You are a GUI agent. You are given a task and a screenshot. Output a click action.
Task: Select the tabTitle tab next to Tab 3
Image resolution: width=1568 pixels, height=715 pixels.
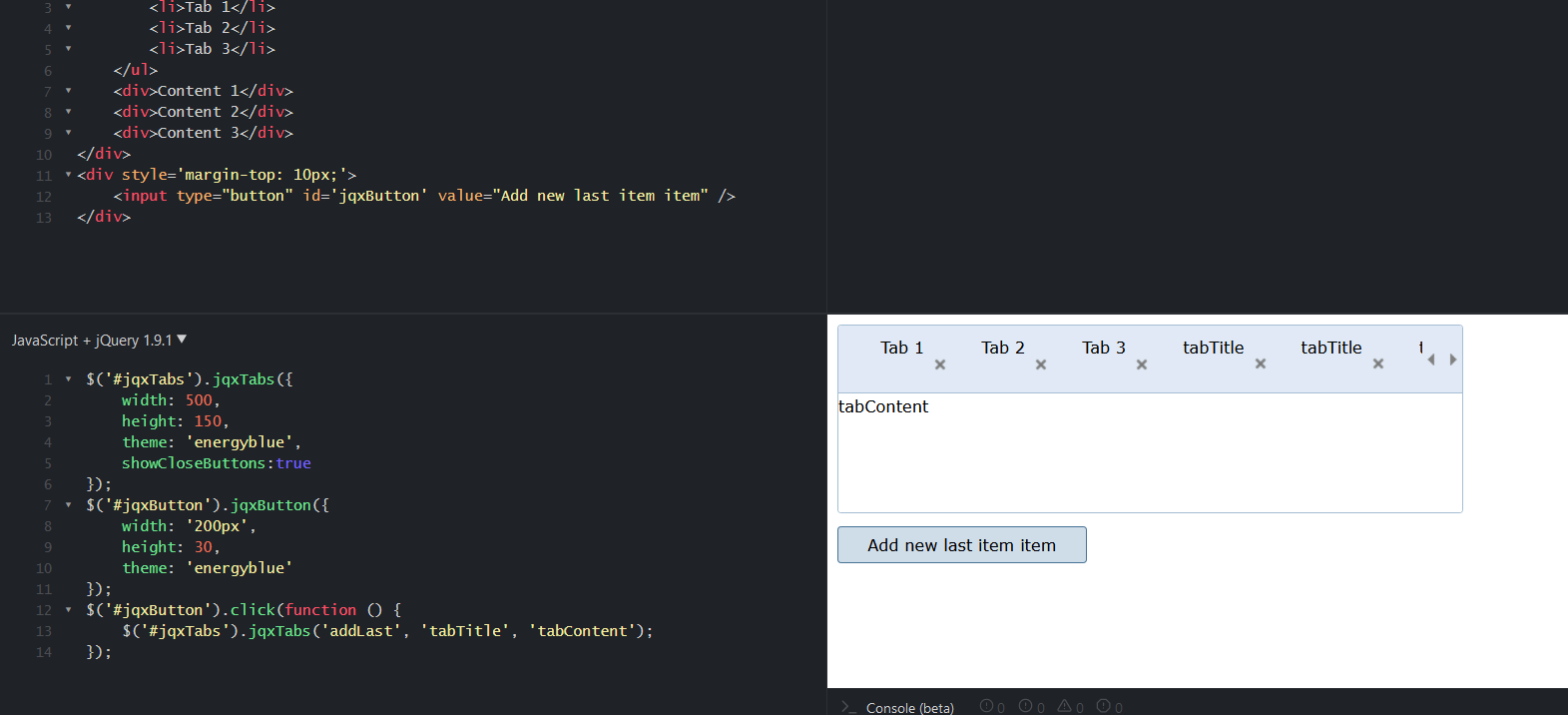click(1213, 348)
